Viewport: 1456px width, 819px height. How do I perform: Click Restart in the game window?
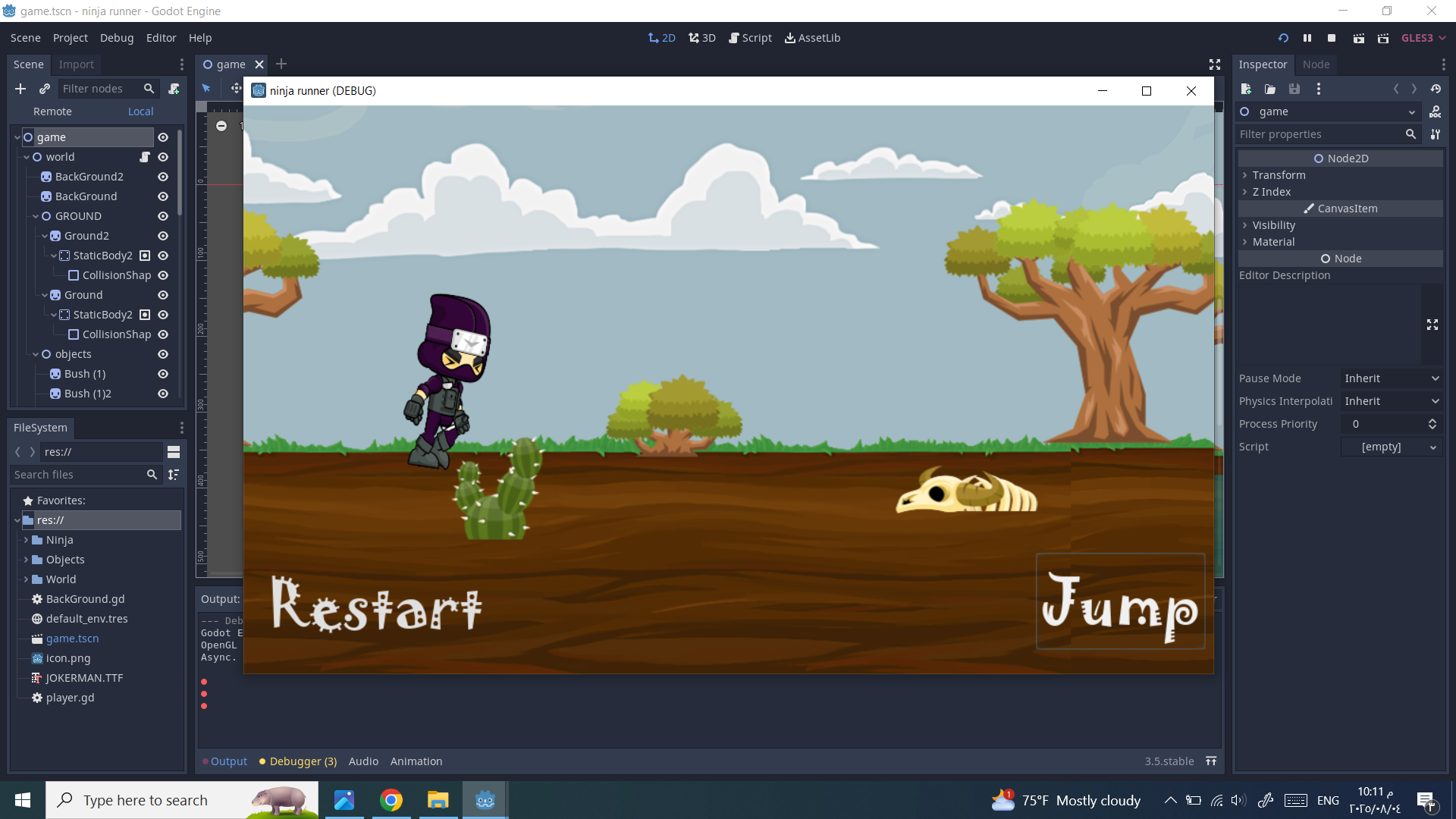click(x=376, y=604)
